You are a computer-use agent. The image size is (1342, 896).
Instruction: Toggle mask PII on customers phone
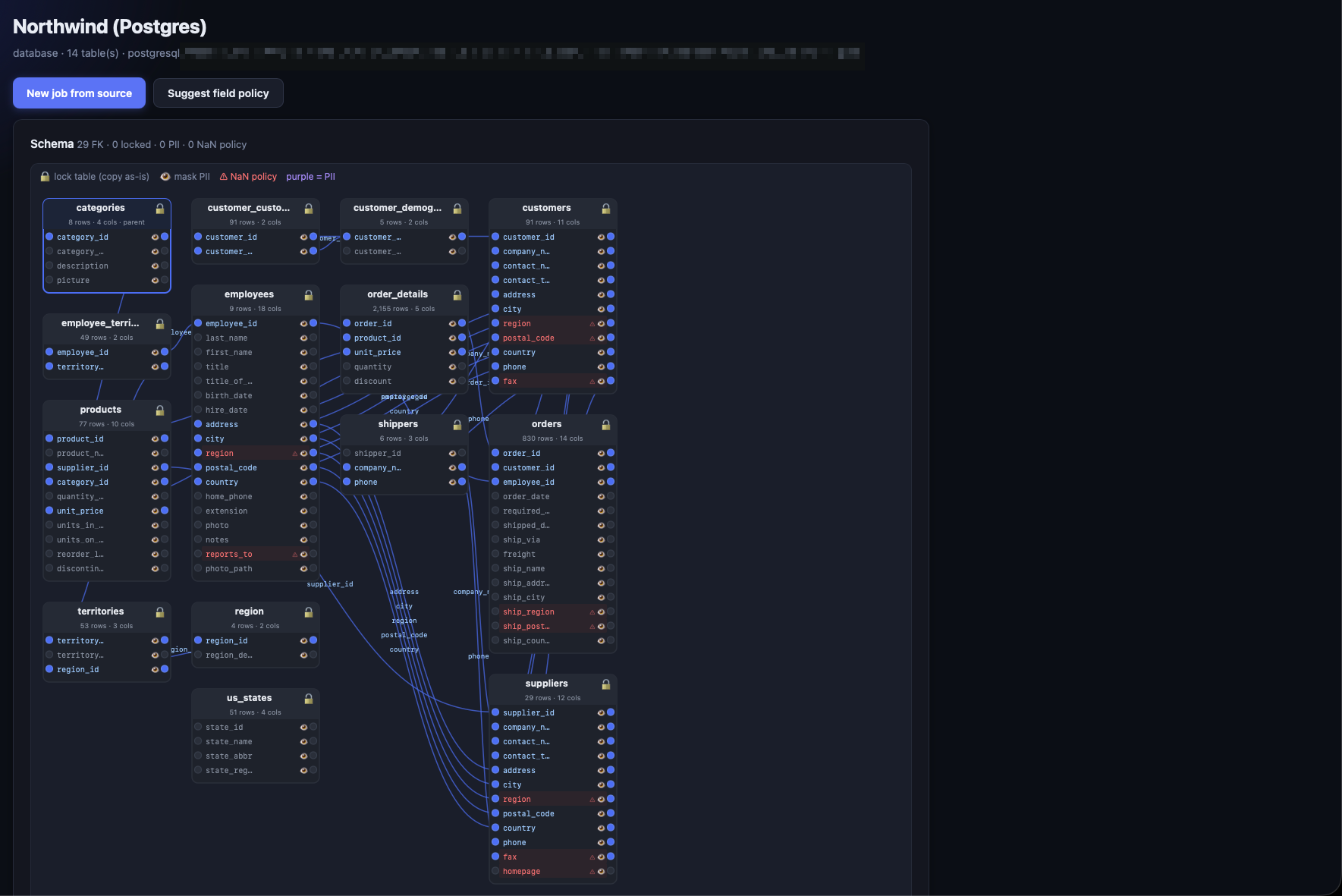point(601,367)
